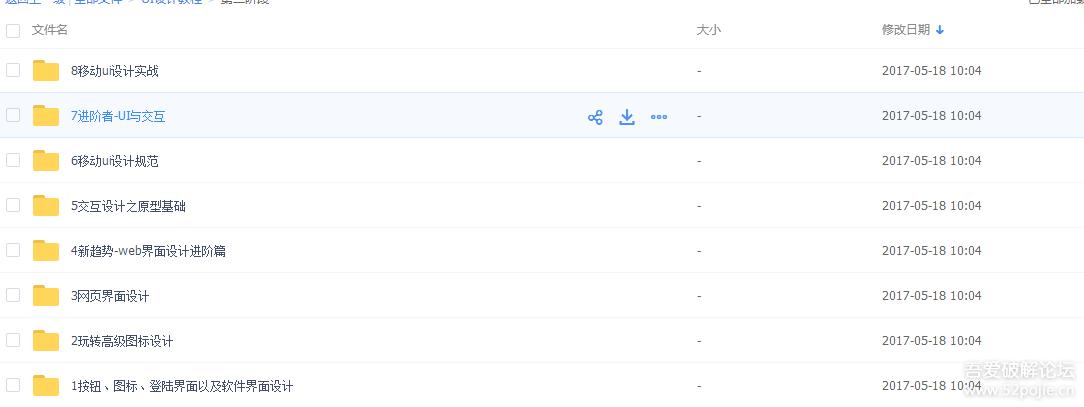The width and height of the screenshot is (1084, 407).
Task: Download the 7进阶者-UI与交互 folder
Action: click(627, 117)
